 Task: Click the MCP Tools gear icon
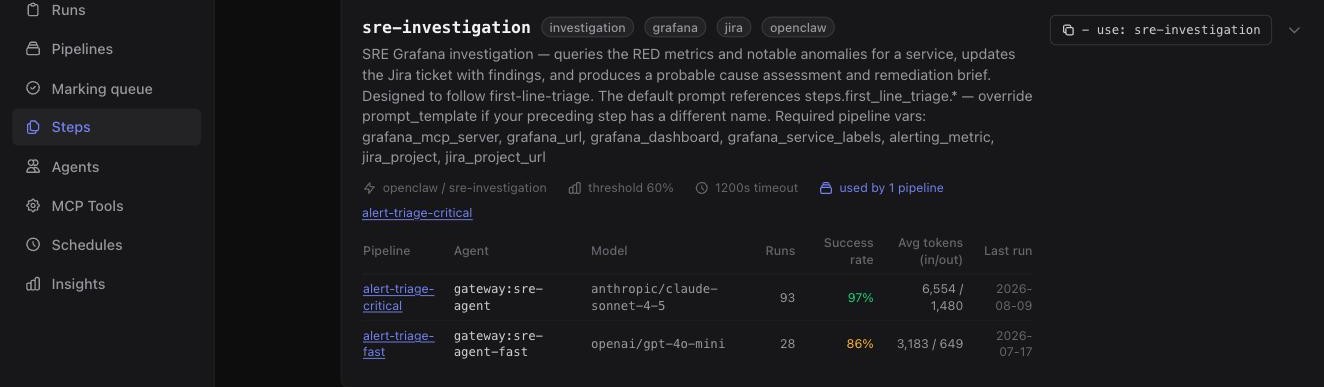(x=33, y=205)
